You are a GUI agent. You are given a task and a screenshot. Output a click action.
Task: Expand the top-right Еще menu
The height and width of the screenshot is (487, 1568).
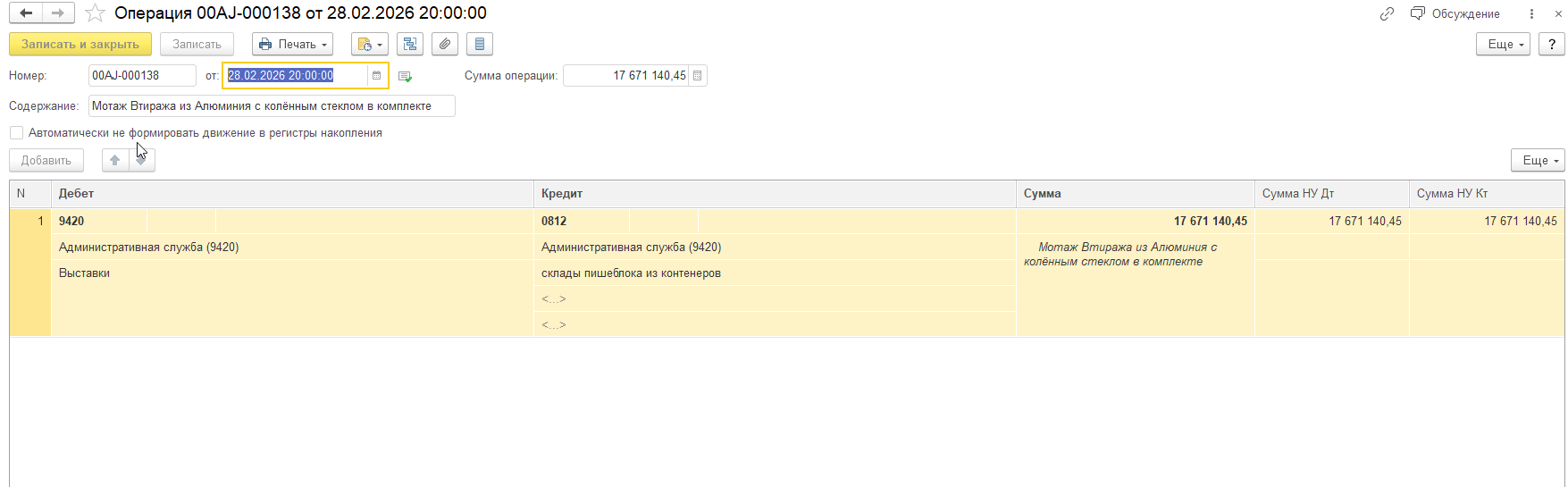(x=1503, y=44)
